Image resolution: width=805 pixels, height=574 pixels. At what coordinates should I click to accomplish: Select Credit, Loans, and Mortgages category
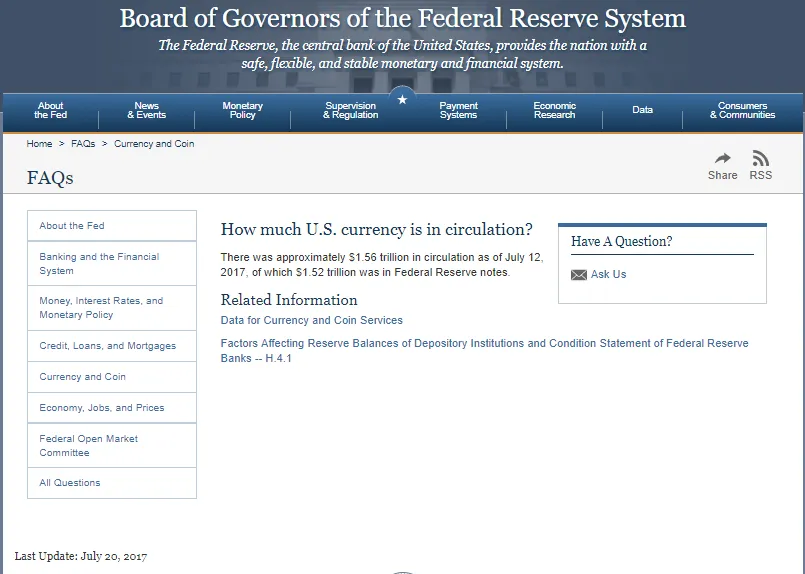tap(112, 346)
